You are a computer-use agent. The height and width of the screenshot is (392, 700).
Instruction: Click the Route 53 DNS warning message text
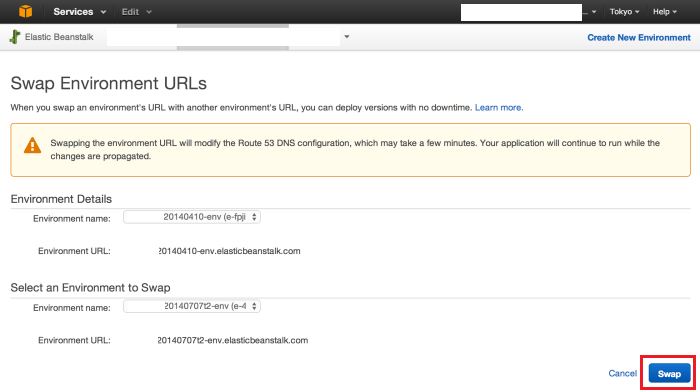355,150
